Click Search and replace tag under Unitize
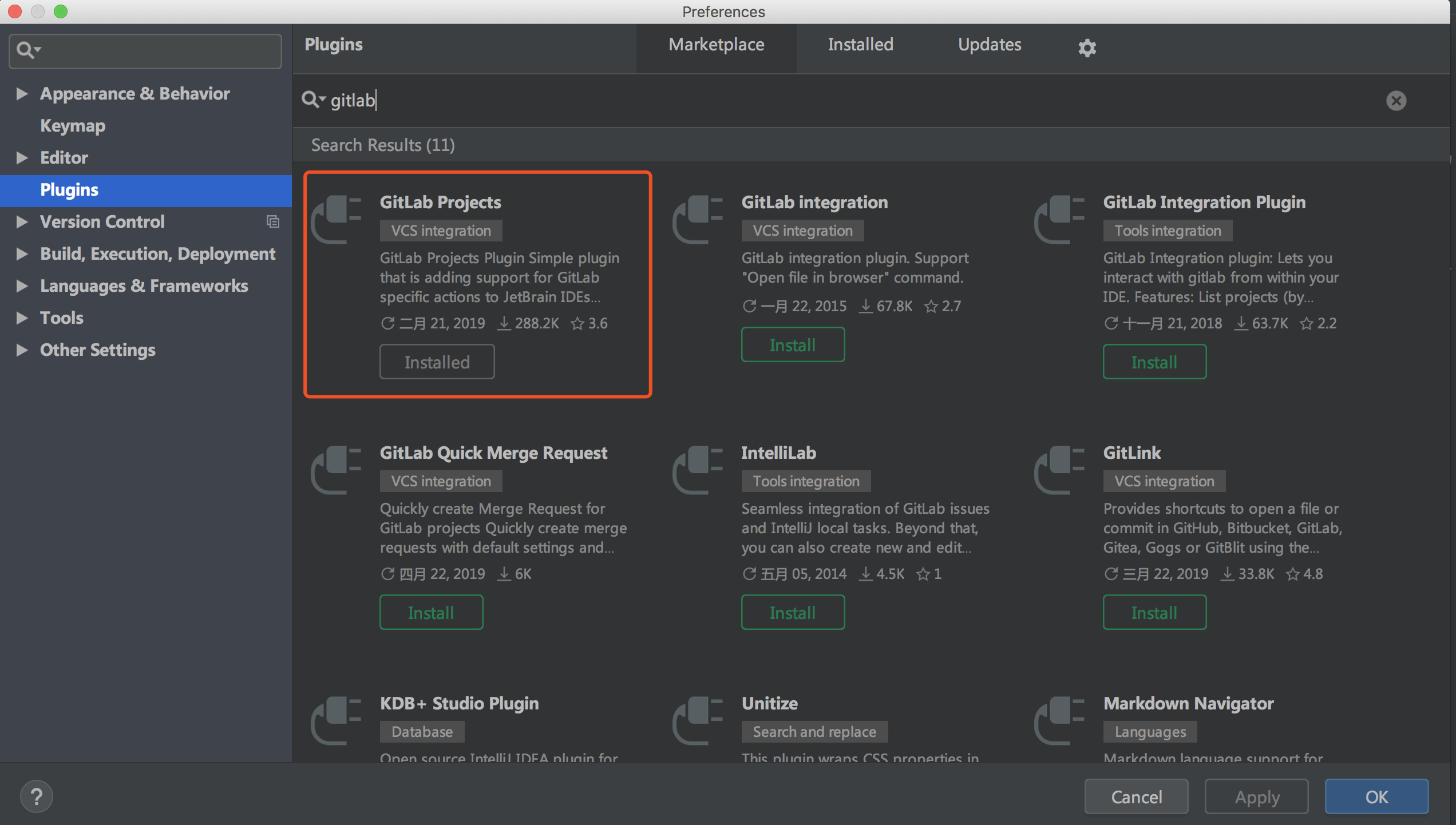Image resolution: width=1456 pixels, height=825 pixels. [814, 732]
